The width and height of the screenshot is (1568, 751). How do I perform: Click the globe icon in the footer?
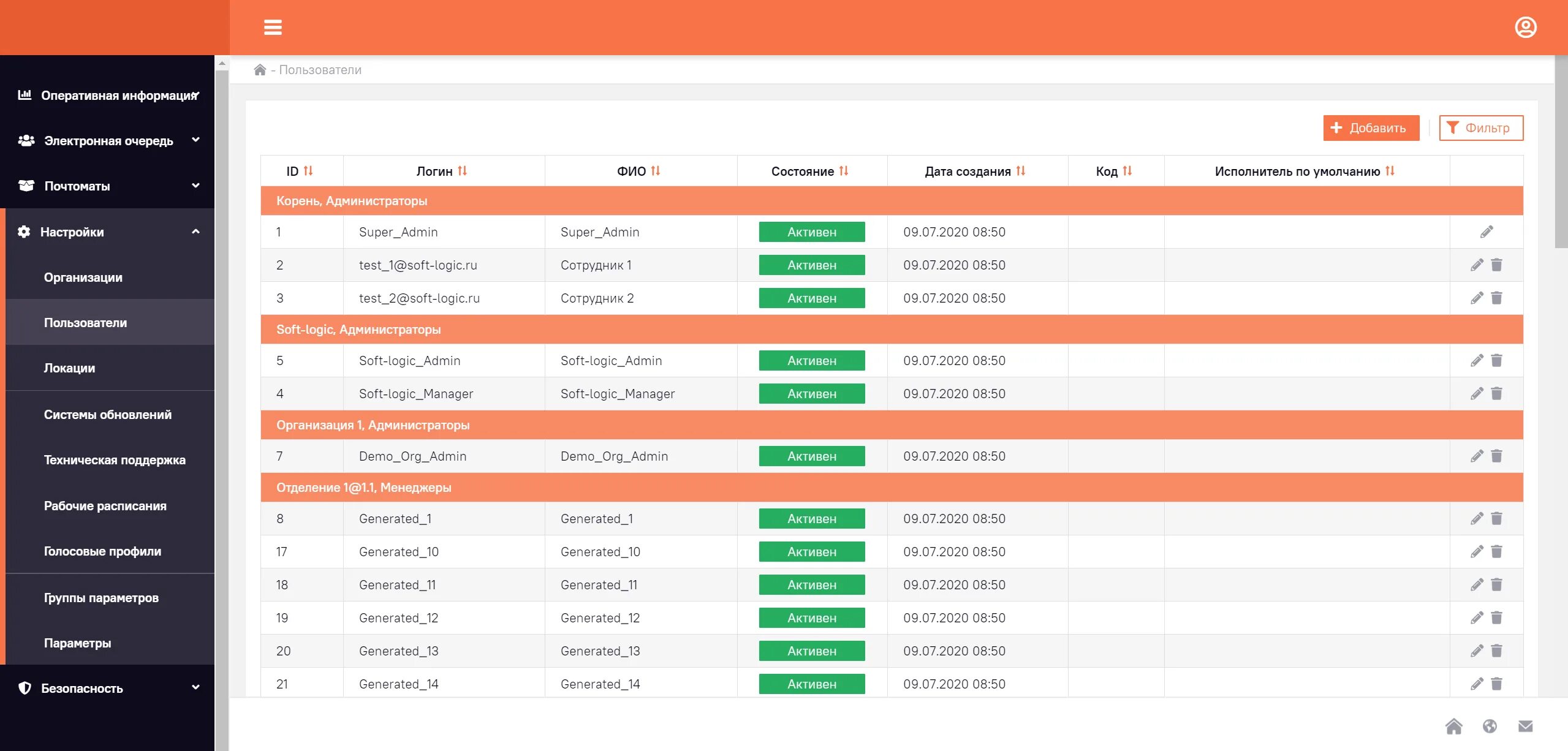1490,726
